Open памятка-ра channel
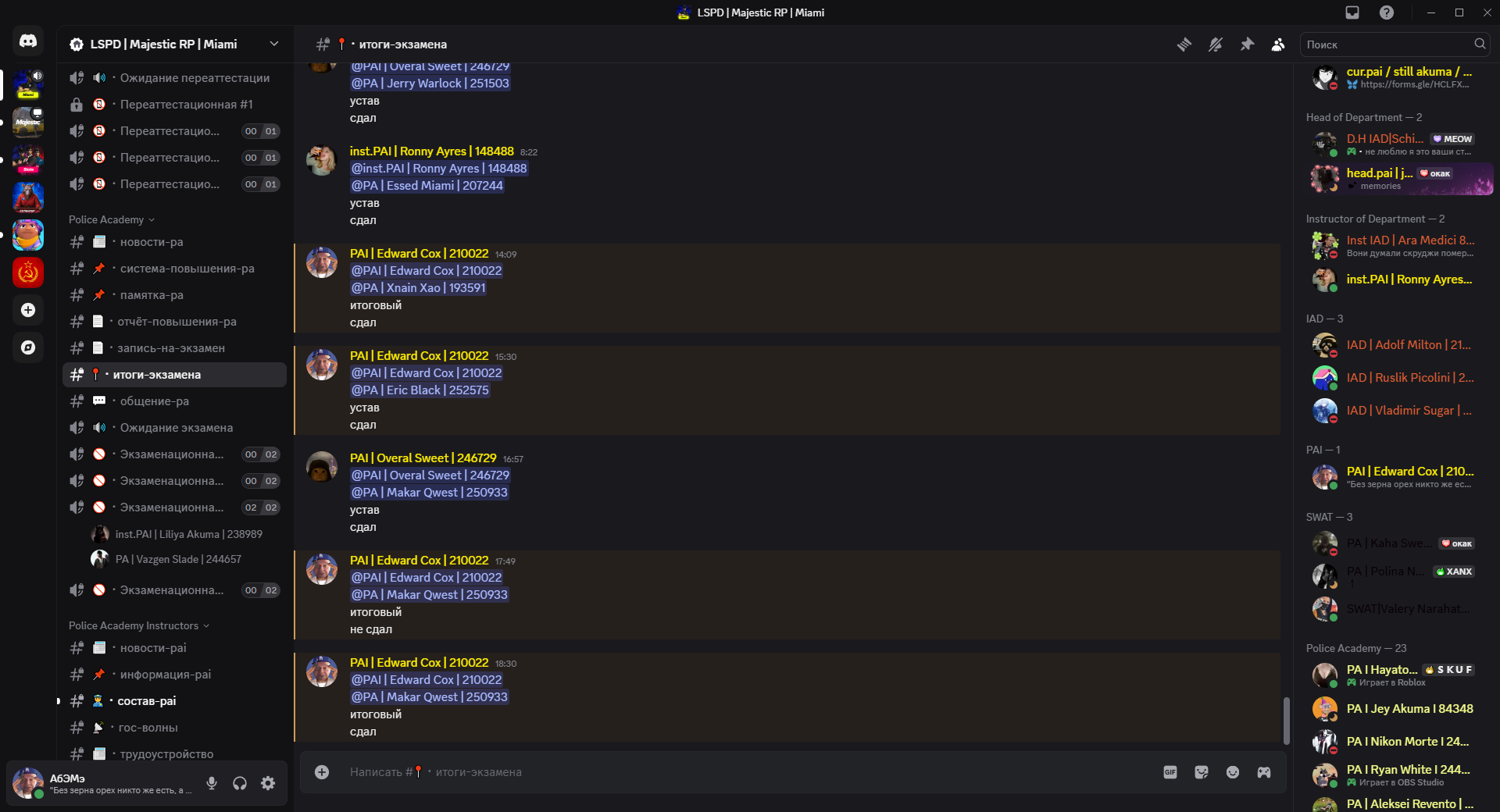 coord(175,295)
